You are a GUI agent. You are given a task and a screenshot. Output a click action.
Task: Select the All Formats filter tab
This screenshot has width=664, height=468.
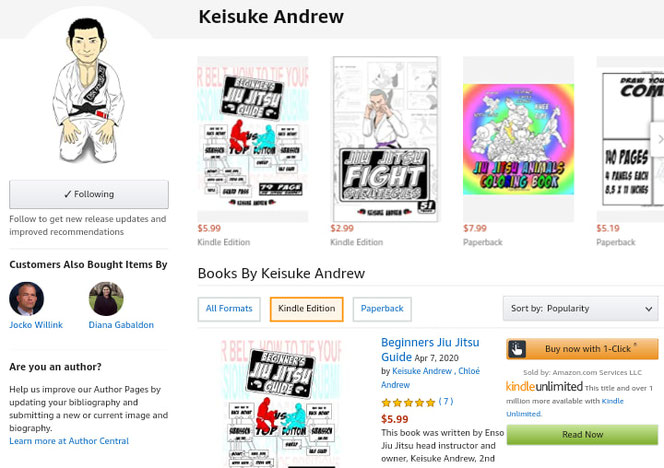(x=229, y=309)
